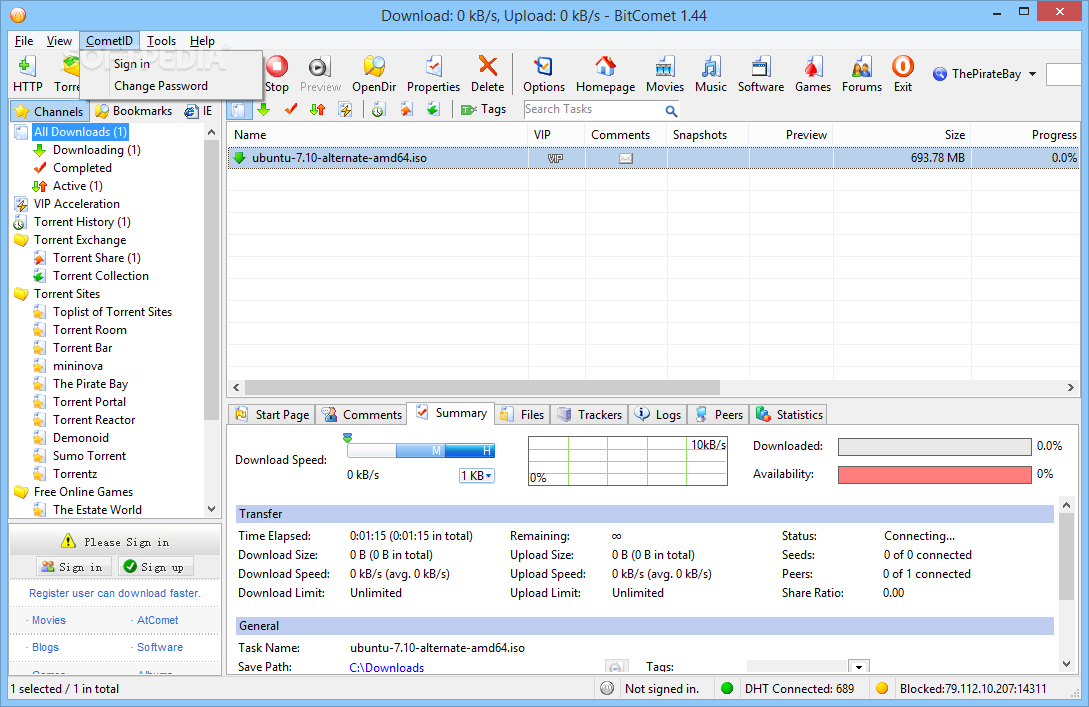Open task Properties
This screenshot has height=707, width=1089.
coord(433,74)
